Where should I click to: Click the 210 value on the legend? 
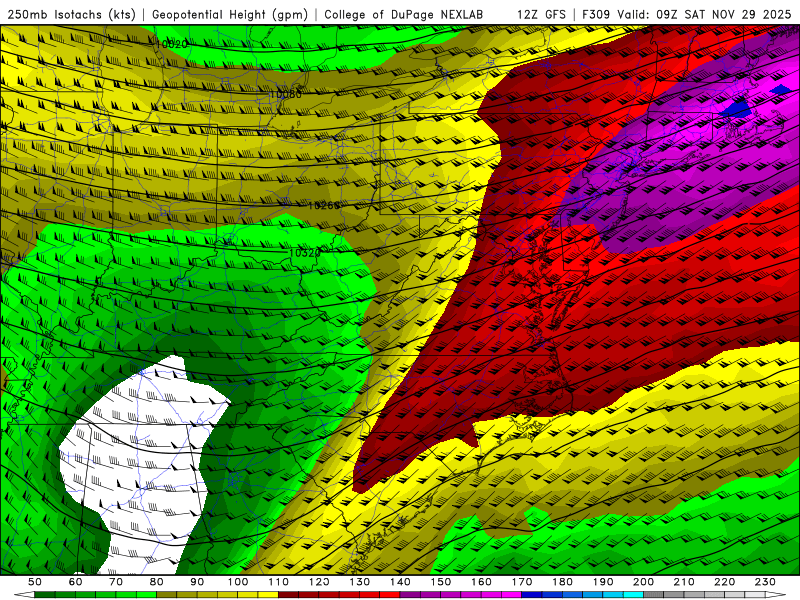point(684,582)
